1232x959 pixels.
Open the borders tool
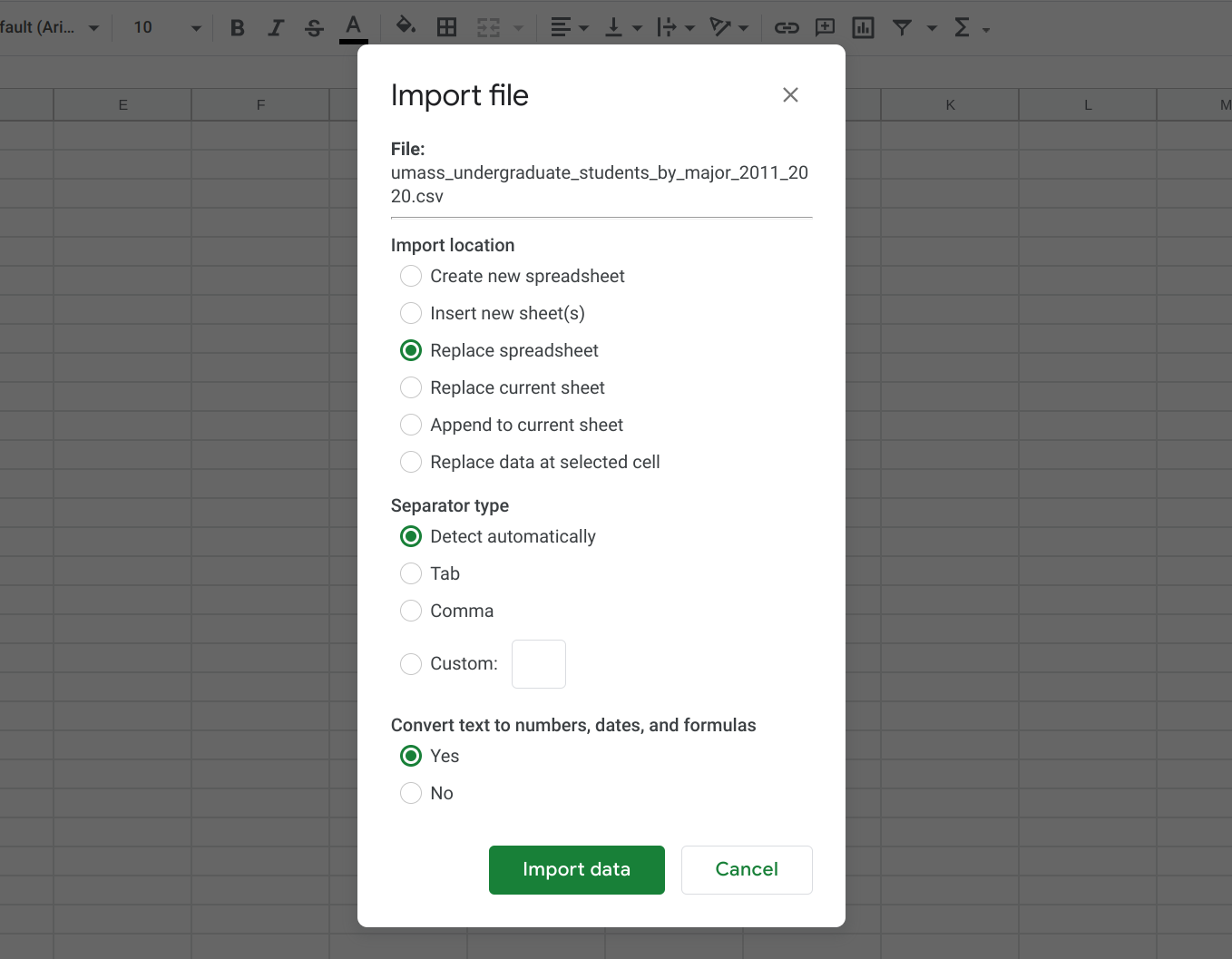coord(446,28)
